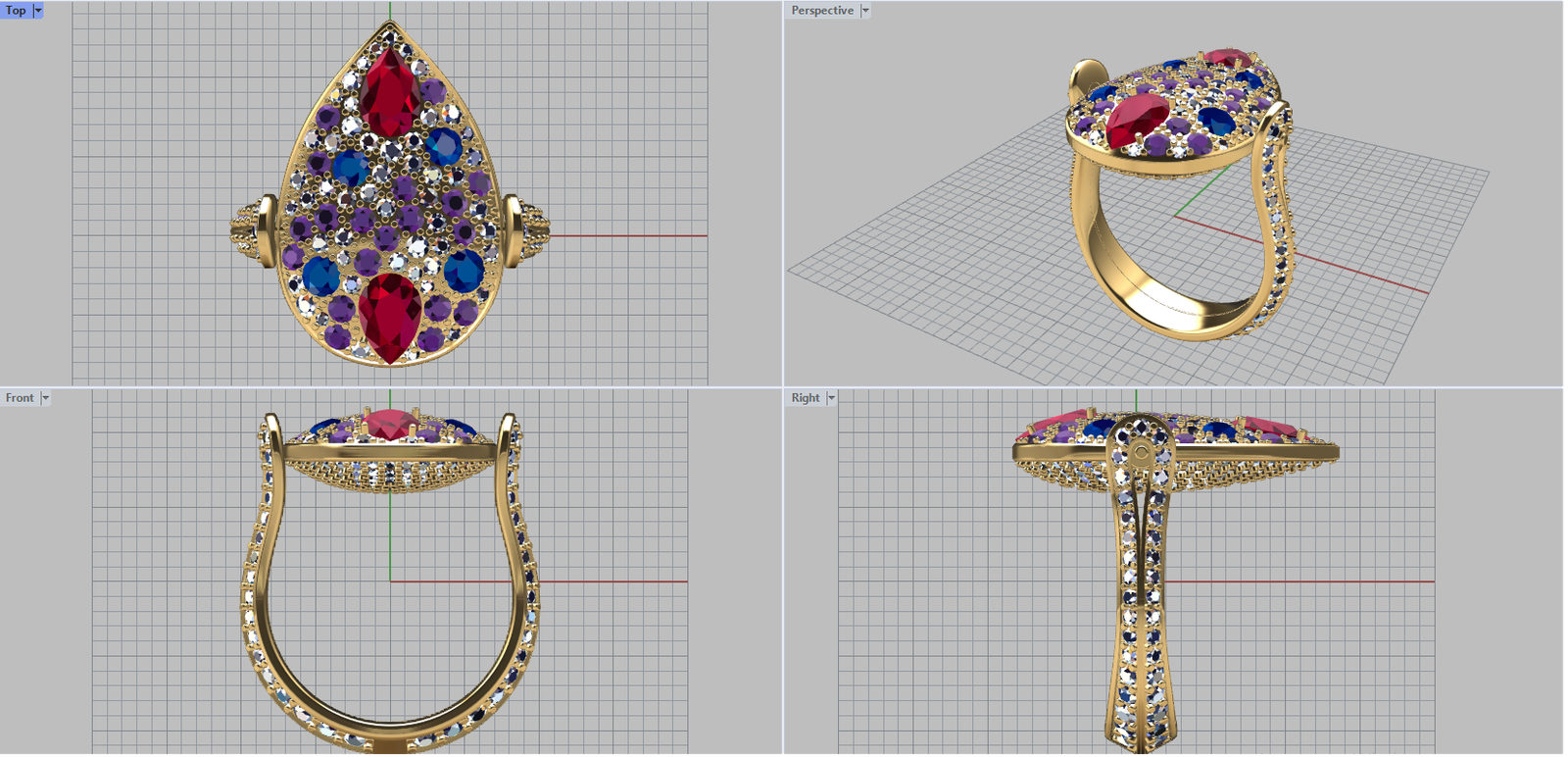The width and height of the screenshot is (1568, 757).
Task: Select the left gold shoulder in Top view
Action: click(x=251, y=231)
